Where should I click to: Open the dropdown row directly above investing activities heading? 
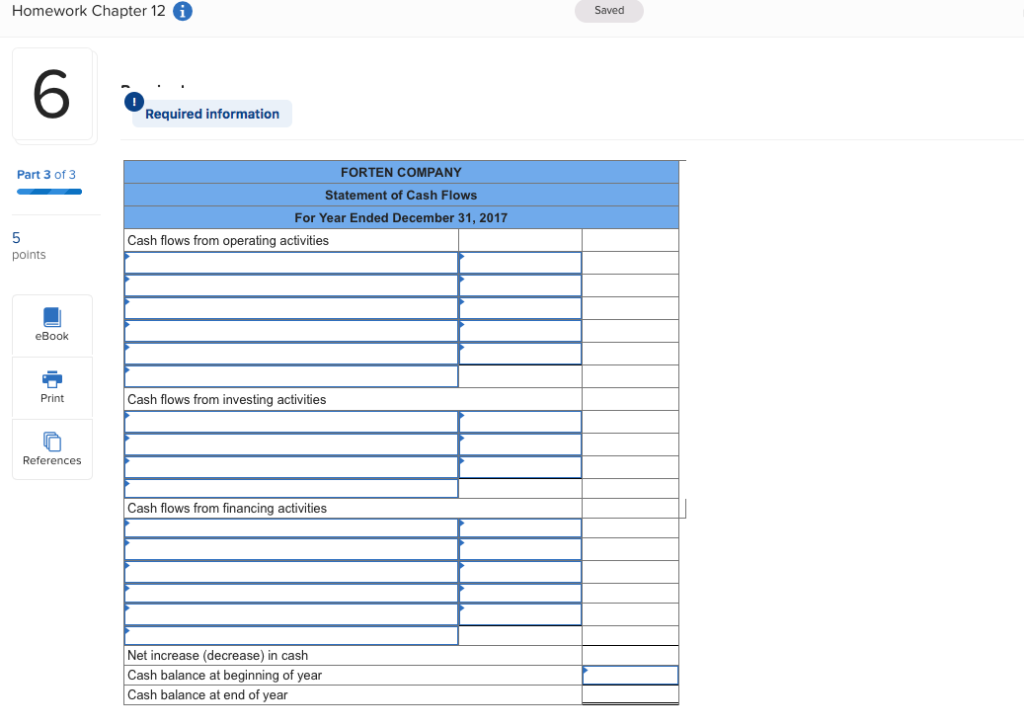point(291,376)
